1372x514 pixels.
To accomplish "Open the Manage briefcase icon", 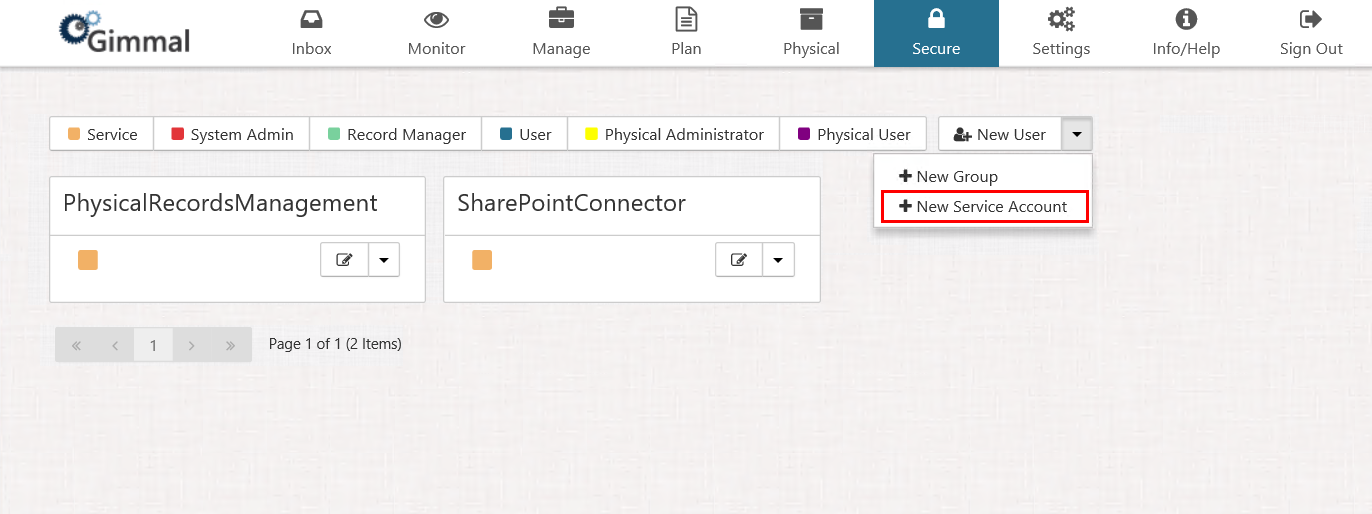I will [561, 20].
